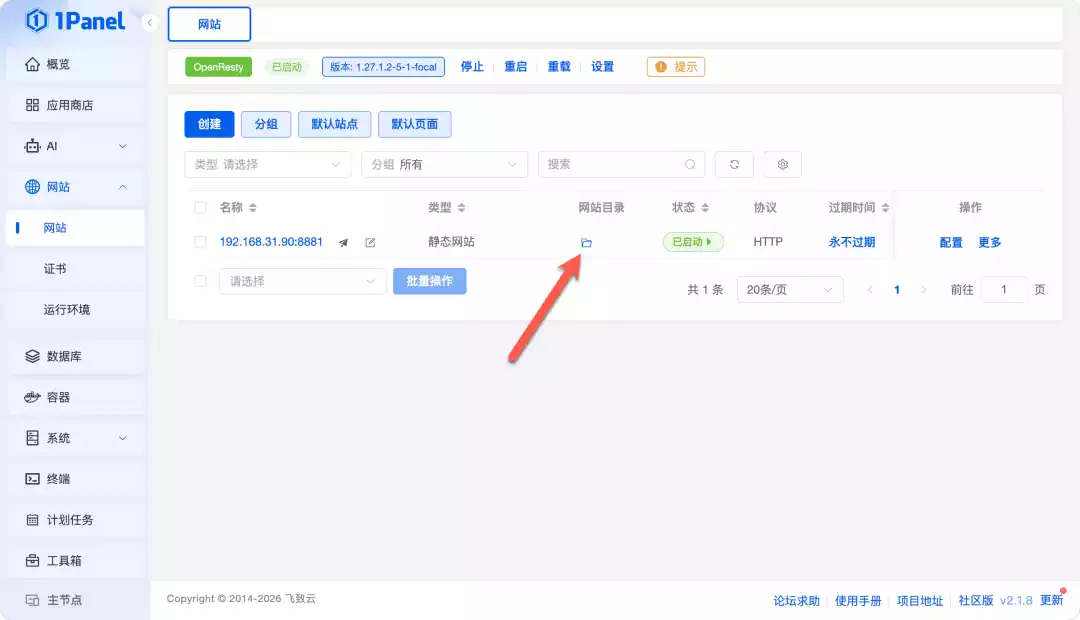This screenshot has width=1080, height=620.
Task: Click the send icon next to 192.168.31.90:8881
Action: tap(343, 241)
